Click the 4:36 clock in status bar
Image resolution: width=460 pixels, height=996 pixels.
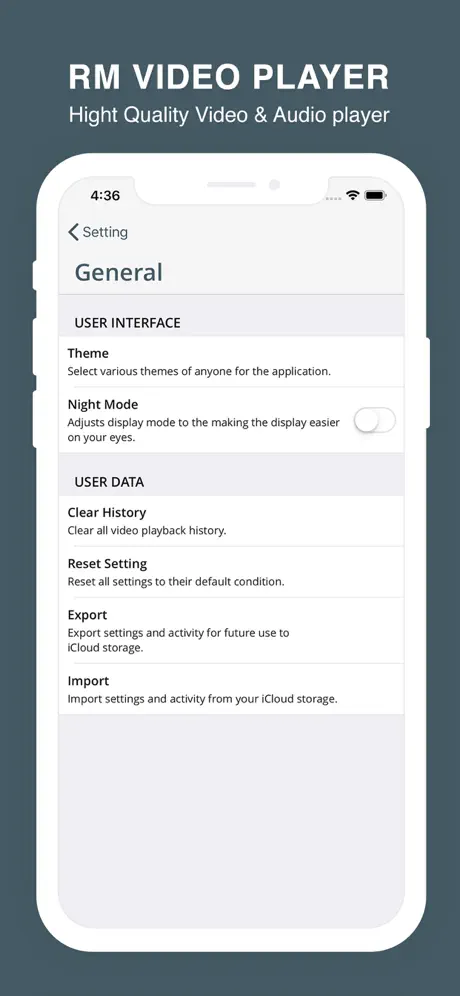(x=105, y=196)
